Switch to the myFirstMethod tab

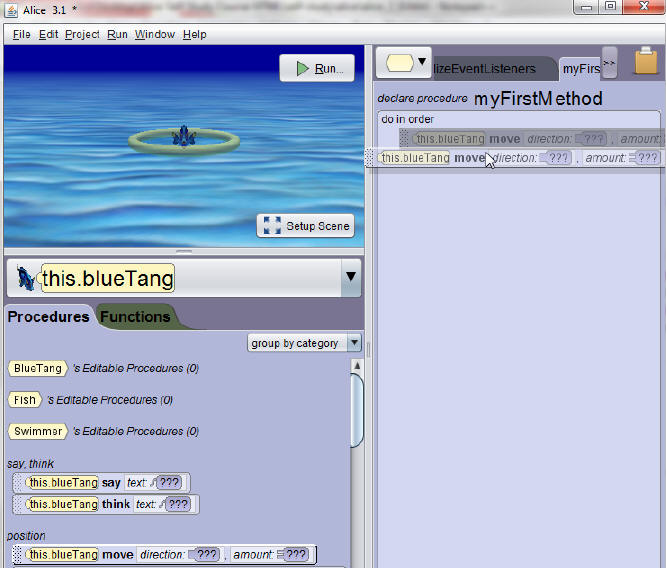(581, 68)
